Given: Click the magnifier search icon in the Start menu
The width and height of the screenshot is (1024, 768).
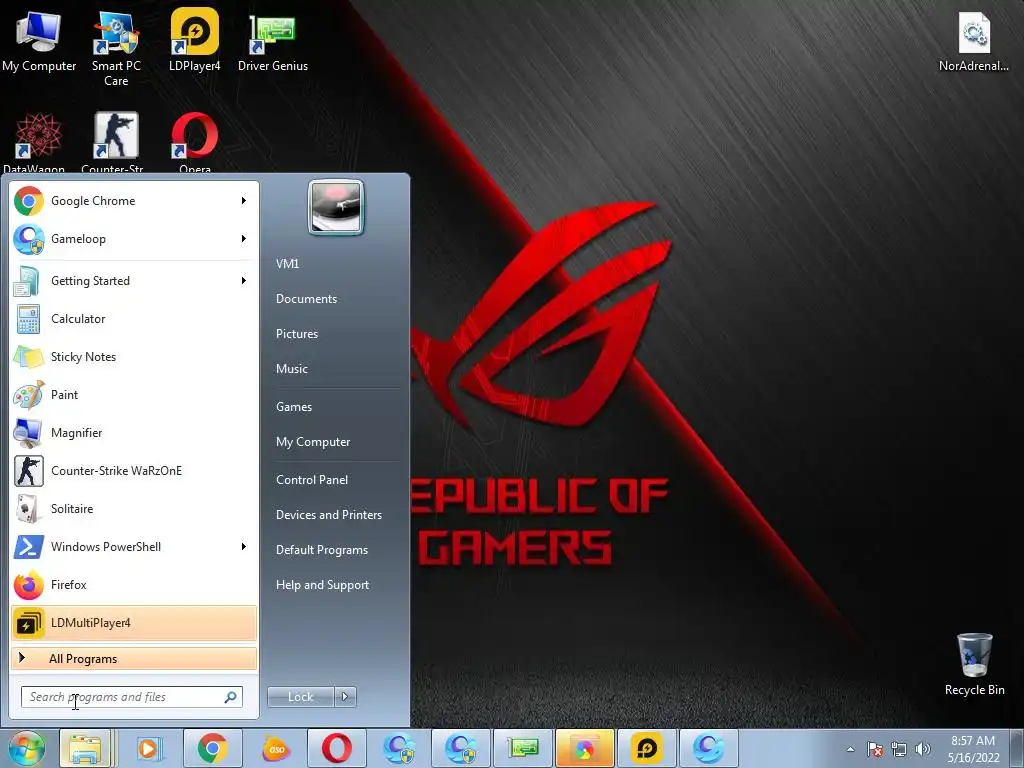Looking at the screenshot, I should (x=231, y=697).
